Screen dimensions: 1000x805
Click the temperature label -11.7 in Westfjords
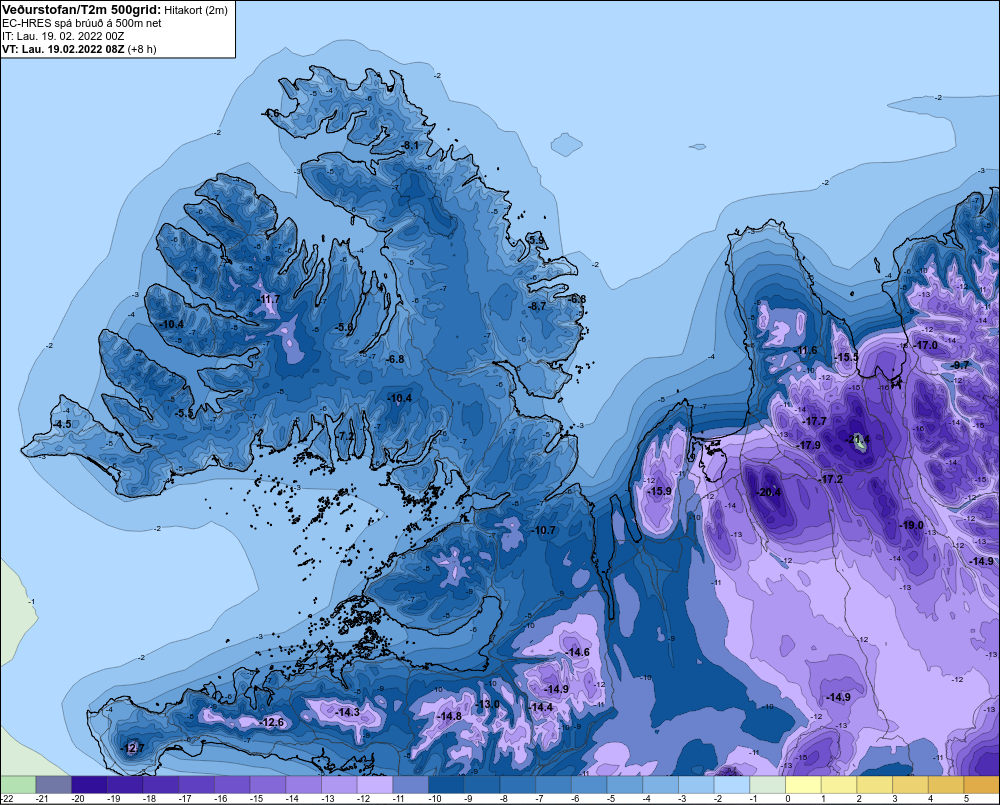pos(268,299)
